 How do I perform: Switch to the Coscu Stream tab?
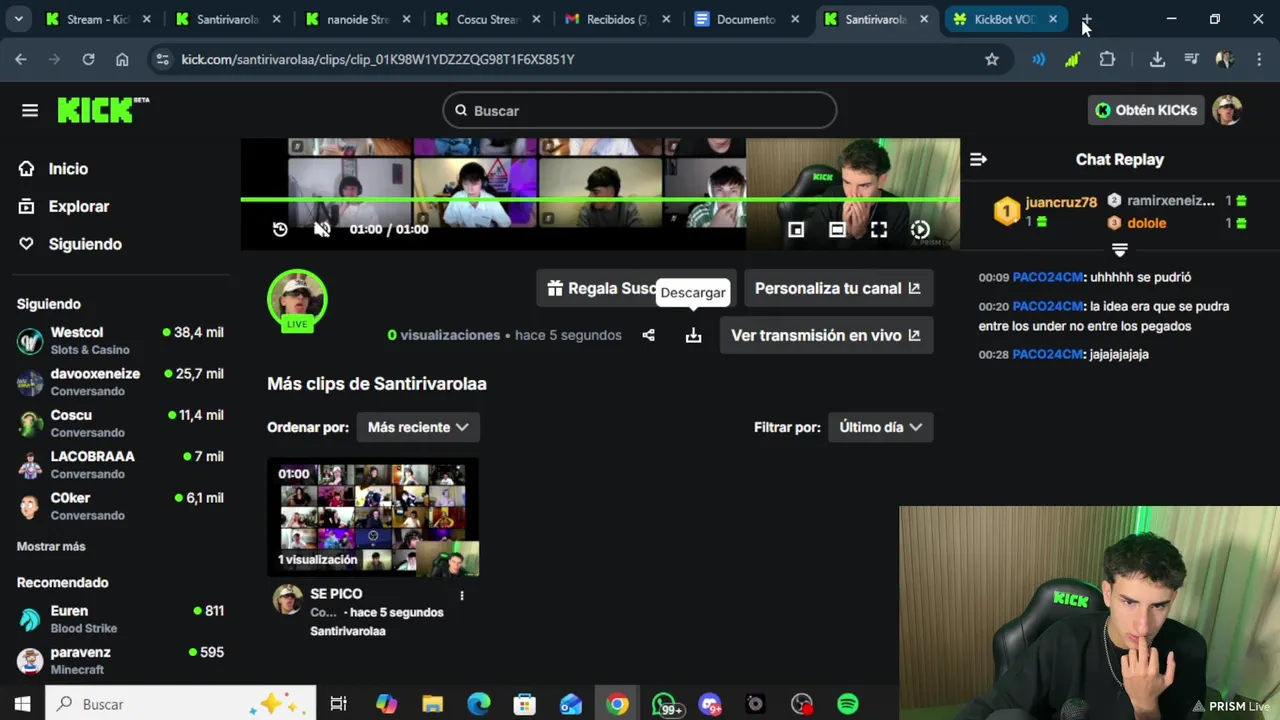tap(489, 19)
